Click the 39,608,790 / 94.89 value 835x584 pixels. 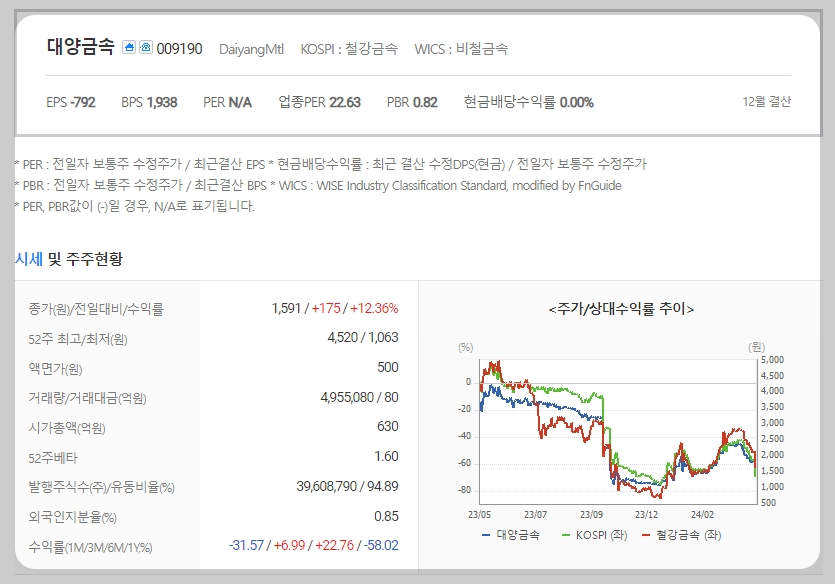pyautogui.click(x=347, y=486)
